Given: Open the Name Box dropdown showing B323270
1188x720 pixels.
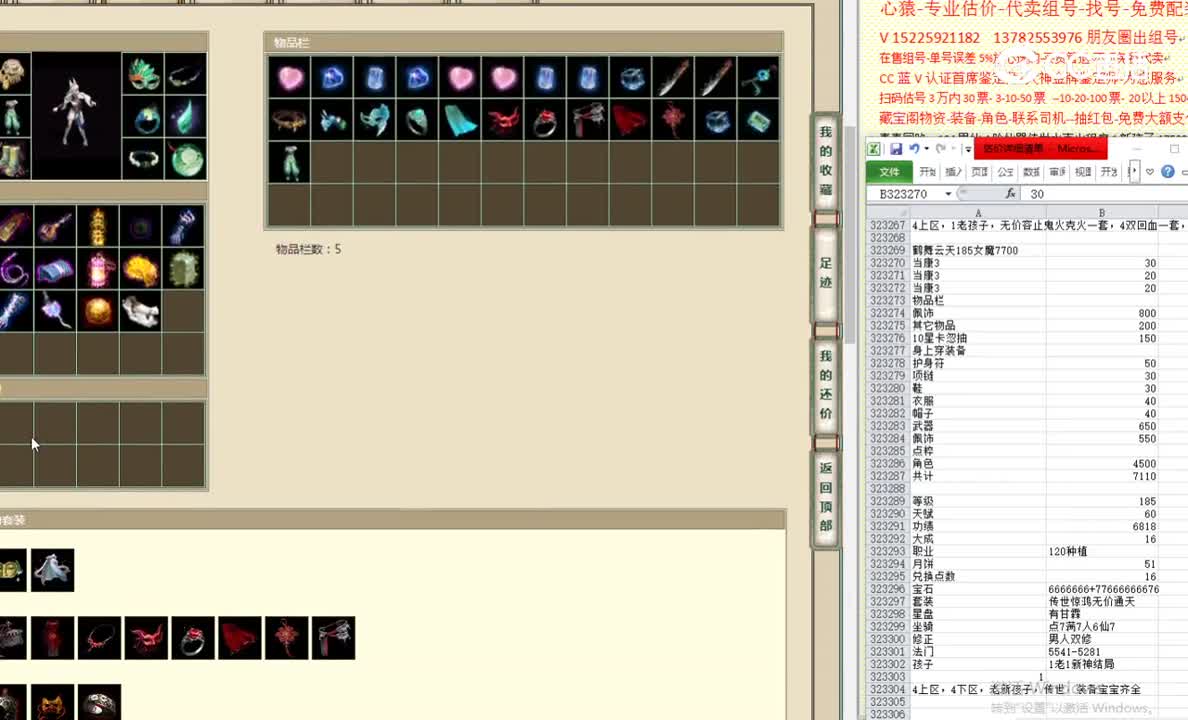Looking at the screenshot, I should point(946,194).
